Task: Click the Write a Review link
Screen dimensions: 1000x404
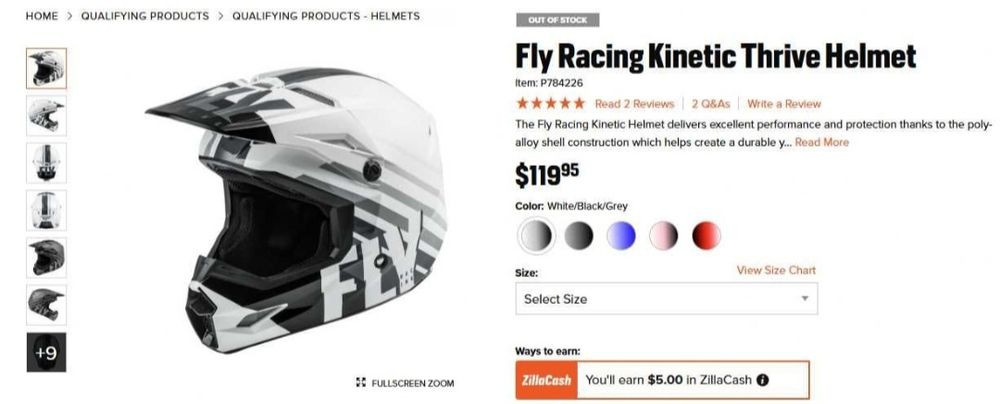Action: [x=784, y=103]
